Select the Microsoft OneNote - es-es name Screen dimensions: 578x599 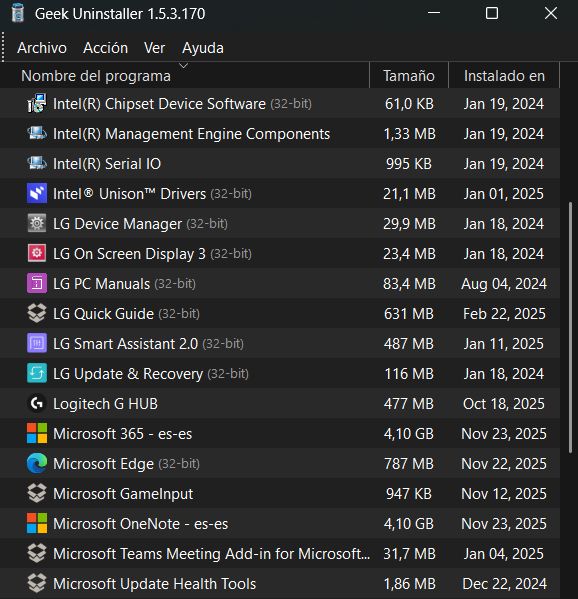141,524
